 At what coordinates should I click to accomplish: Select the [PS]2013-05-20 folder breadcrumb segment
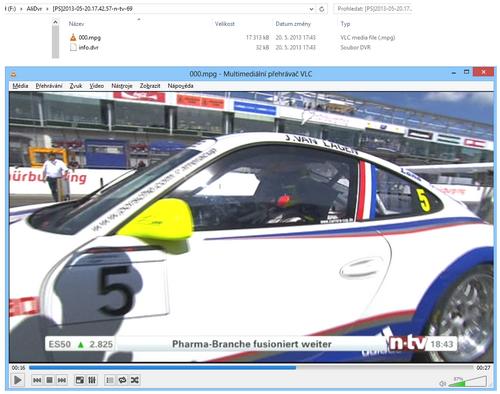click(92, 9)
